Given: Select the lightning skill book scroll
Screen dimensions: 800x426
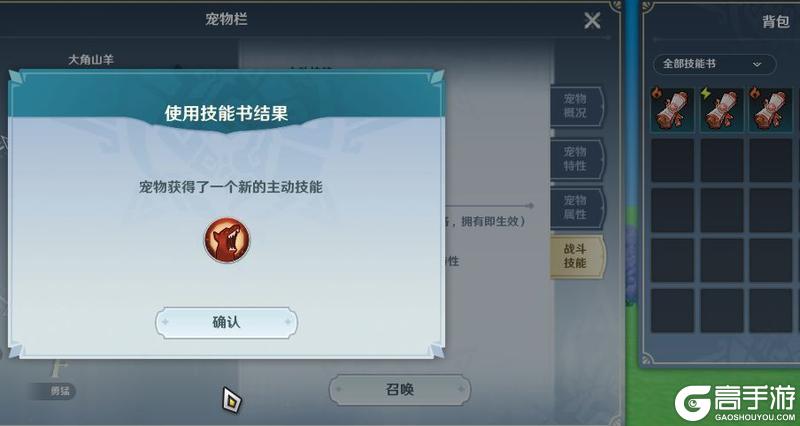Looking at the screenshot, I should tap(721, 110).
